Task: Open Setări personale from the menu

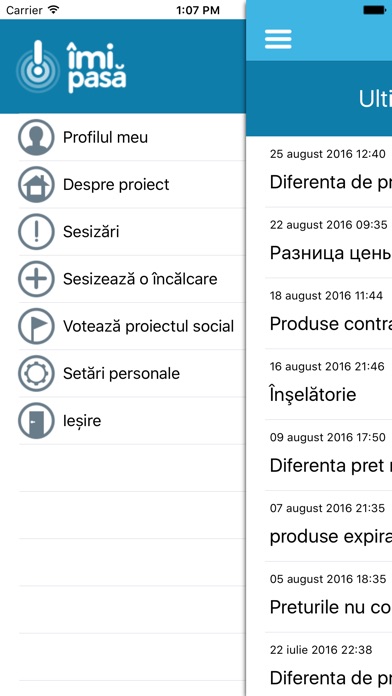Action: tap(132, 373)
